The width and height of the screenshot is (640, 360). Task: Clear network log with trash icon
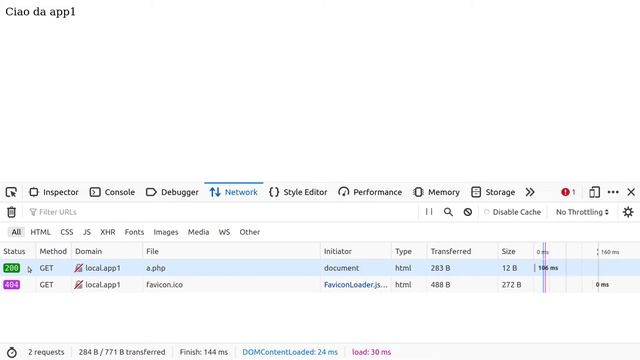tap(11, 212)
